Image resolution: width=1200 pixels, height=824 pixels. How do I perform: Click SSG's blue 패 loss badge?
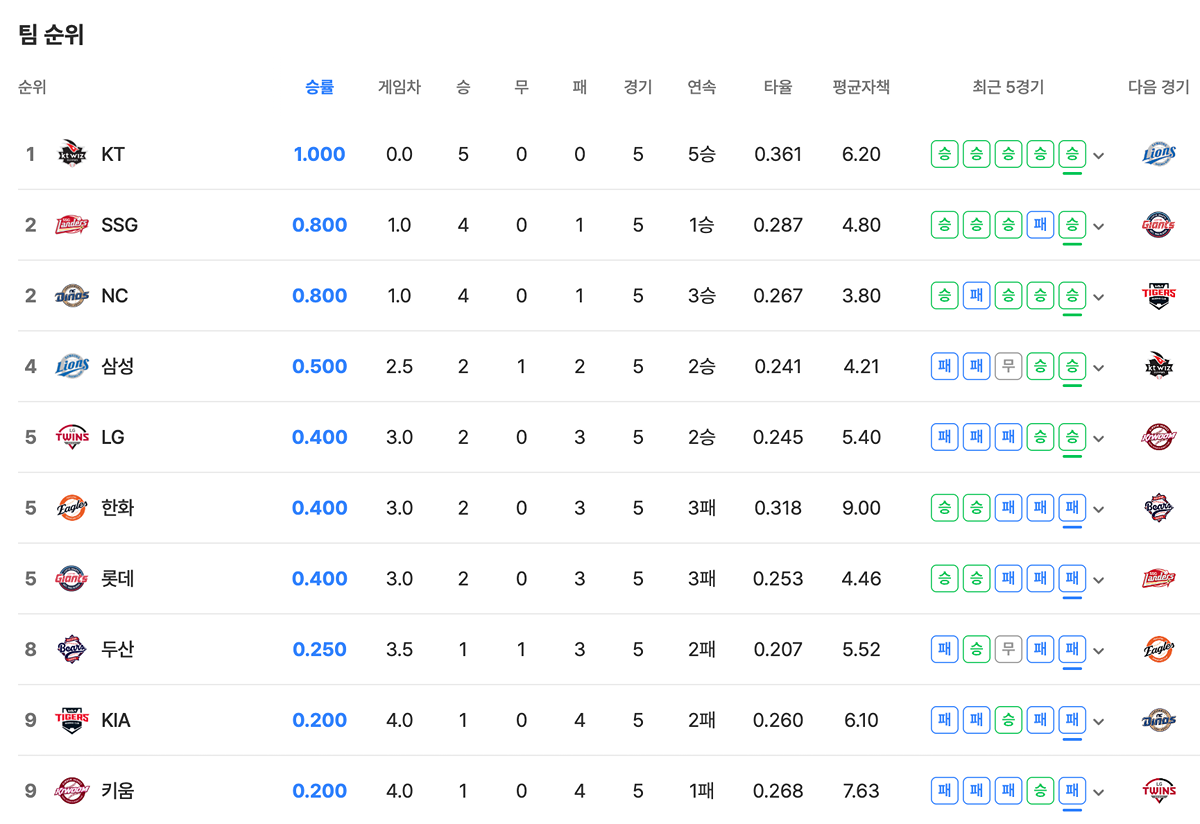coord(1040,225)
